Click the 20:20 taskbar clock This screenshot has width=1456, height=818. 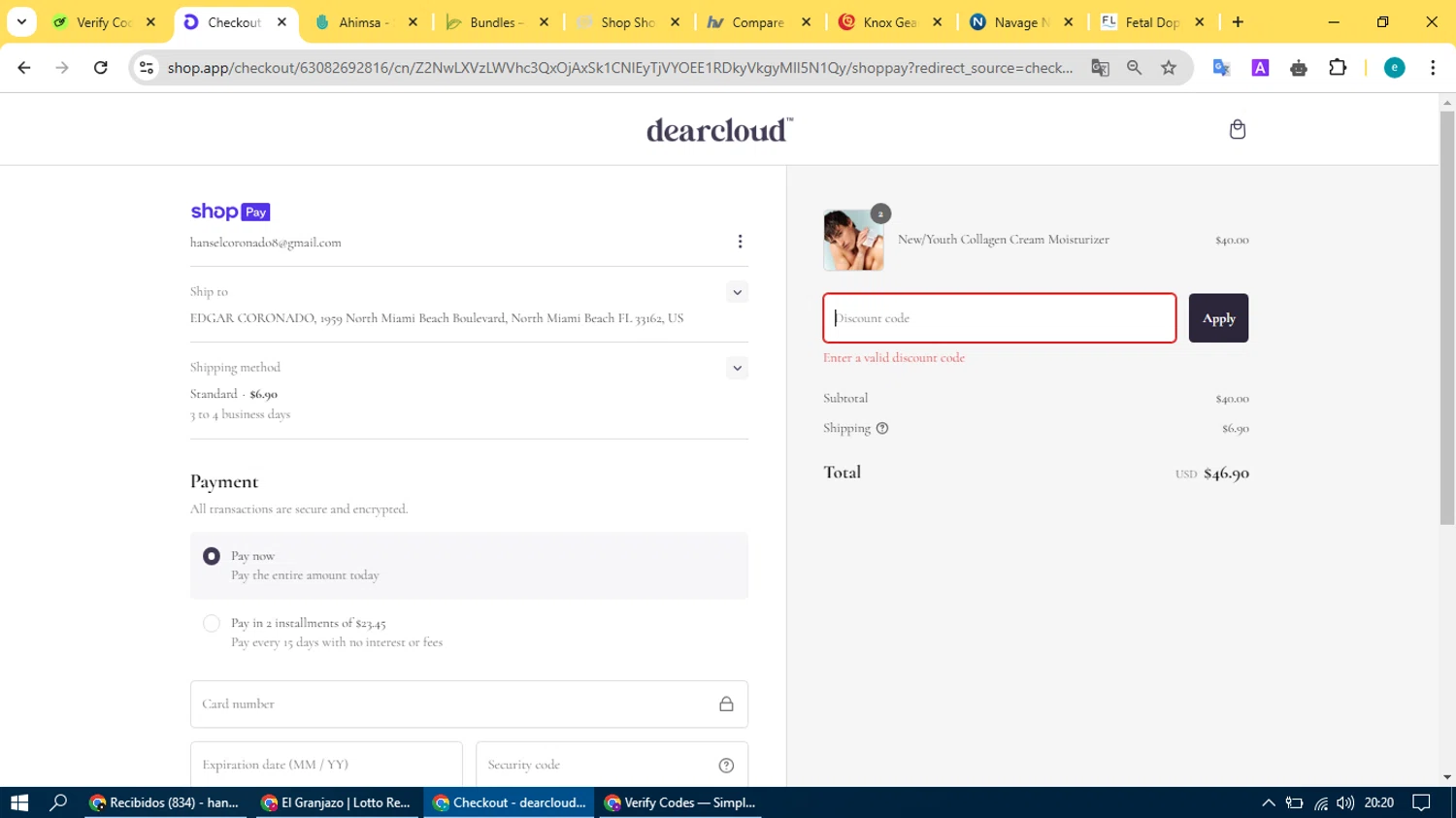point(1378,802)
